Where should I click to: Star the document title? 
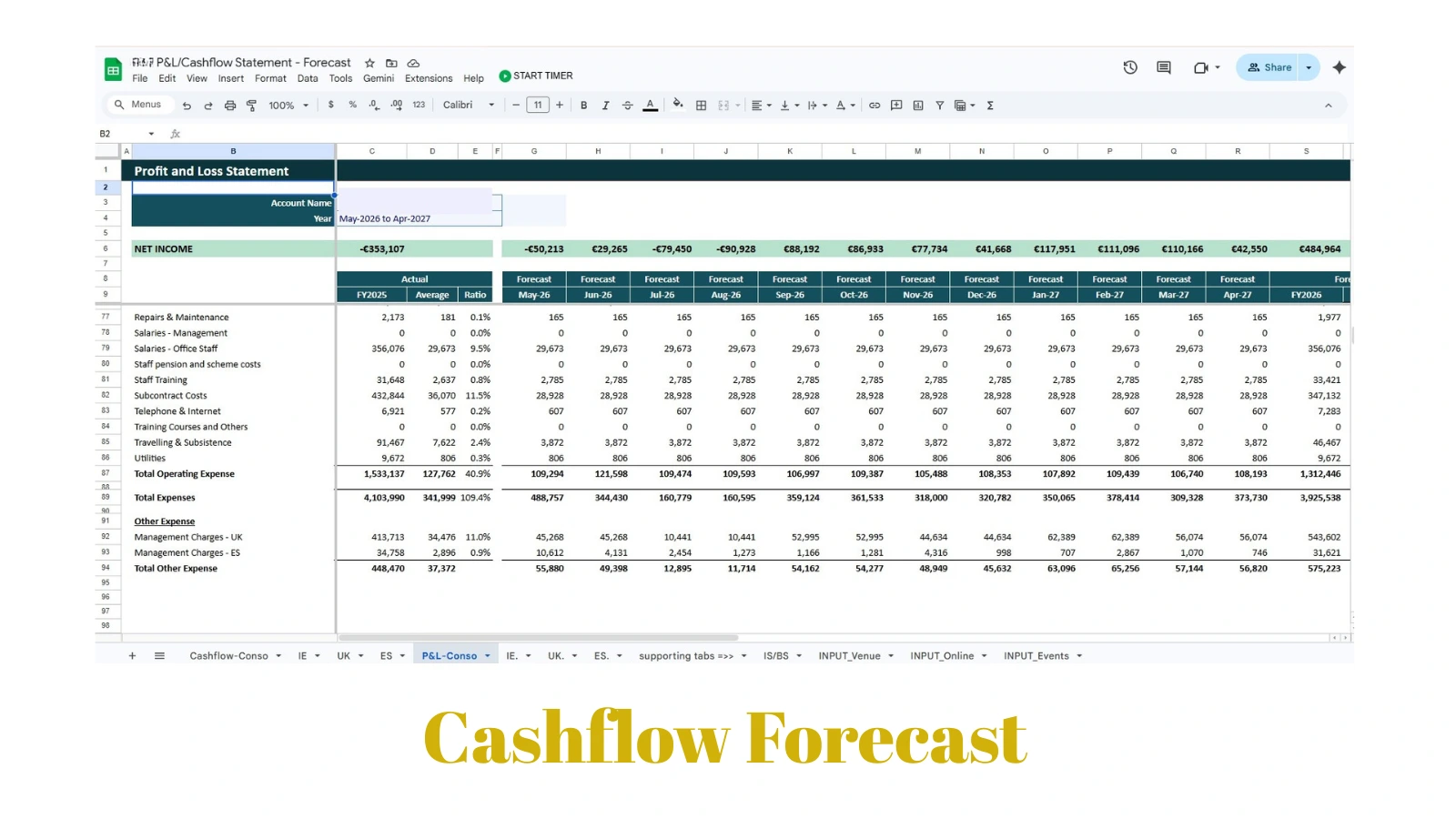(369, 63)
